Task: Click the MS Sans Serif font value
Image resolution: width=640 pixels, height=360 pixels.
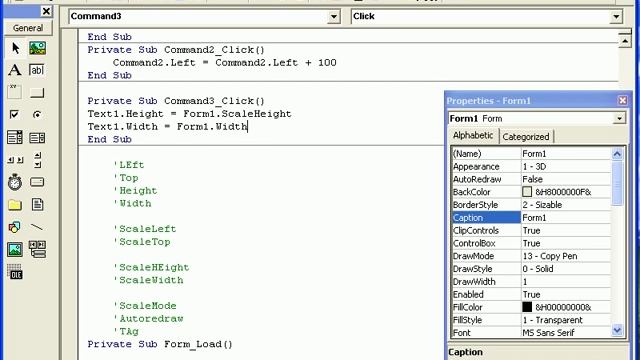Action: coord(548,333)
